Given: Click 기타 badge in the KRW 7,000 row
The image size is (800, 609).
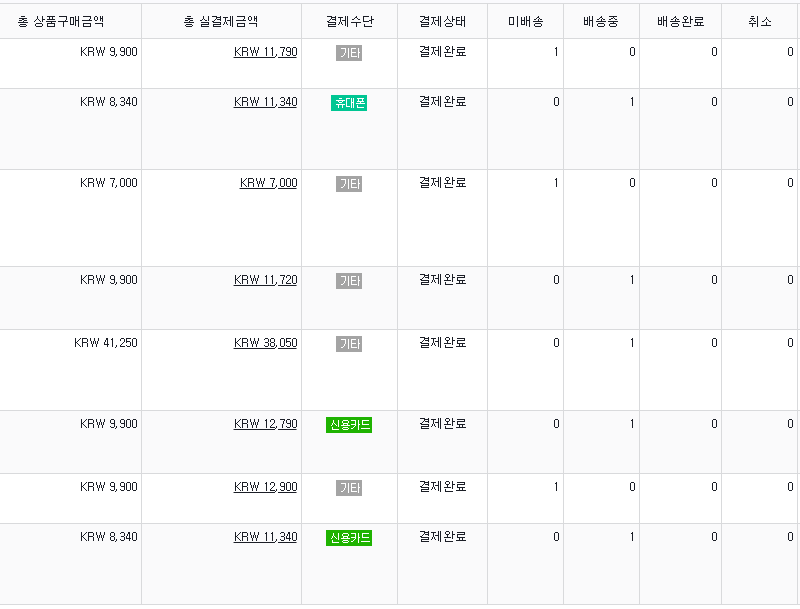Looking at the screenshot, I should click(349, 184).
